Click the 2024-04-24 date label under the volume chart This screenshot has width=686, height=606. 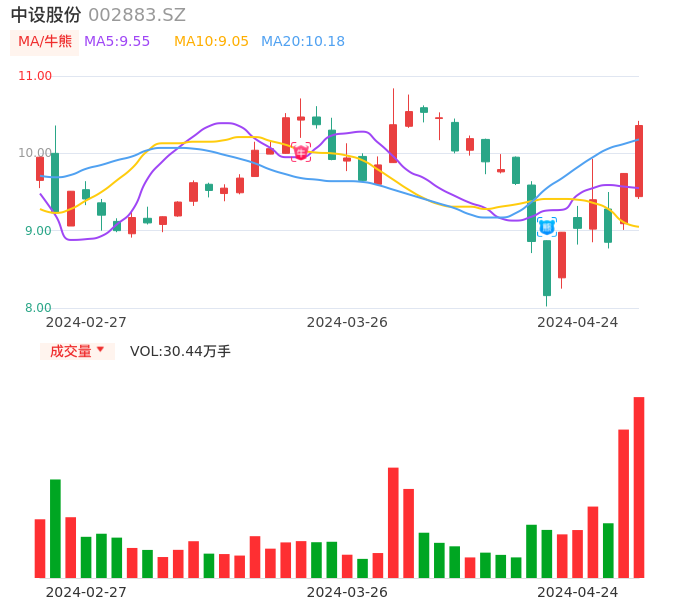coord(578,592)
